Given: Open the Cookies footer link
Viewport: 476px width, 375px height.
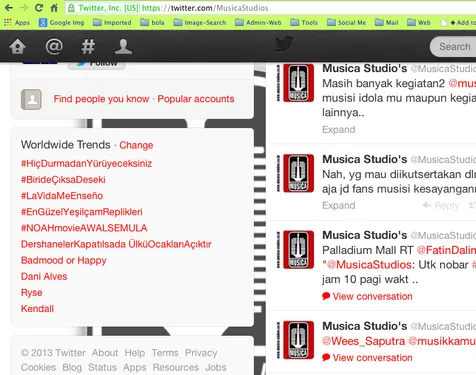Looking at the screenshot, I should coord(38,367).
